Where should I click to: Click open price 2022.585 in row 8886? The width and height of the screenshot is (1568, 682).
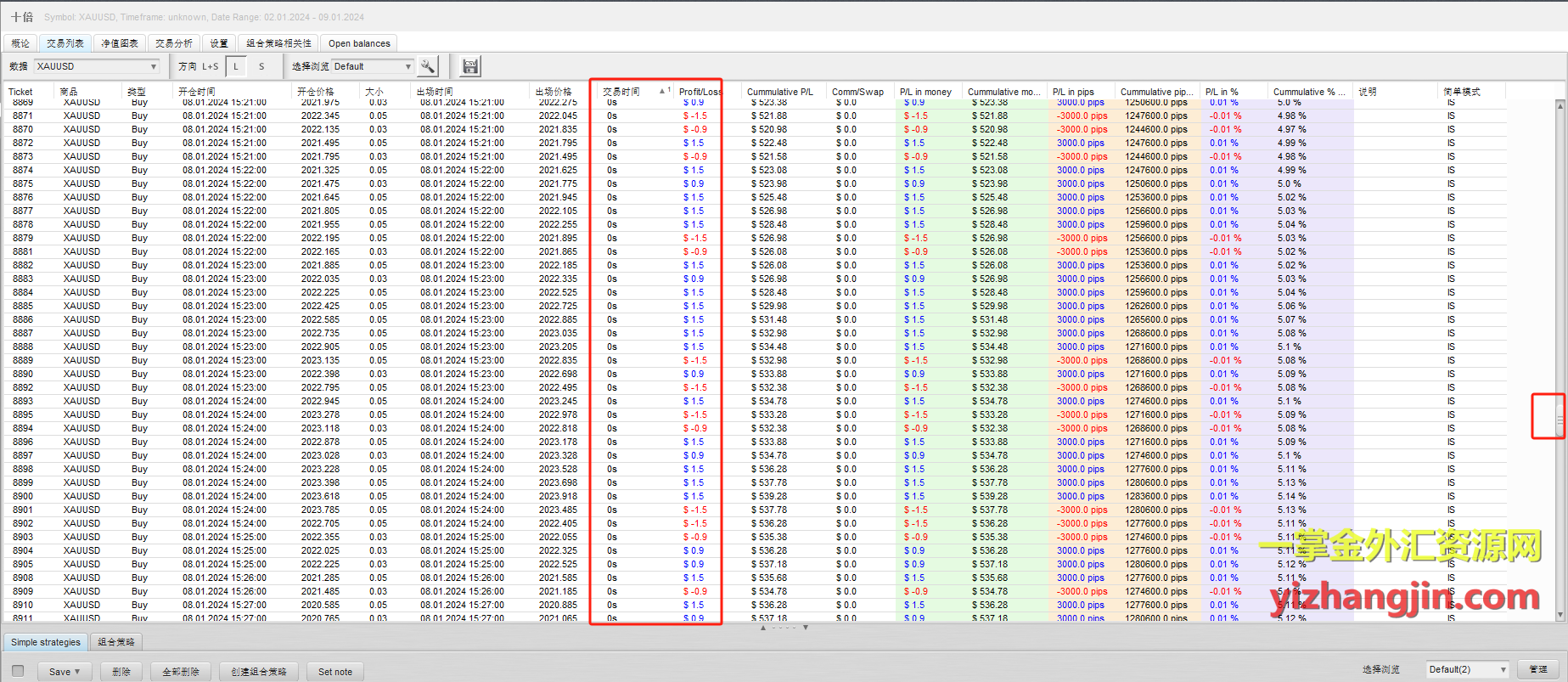click(x=320, y=319)
